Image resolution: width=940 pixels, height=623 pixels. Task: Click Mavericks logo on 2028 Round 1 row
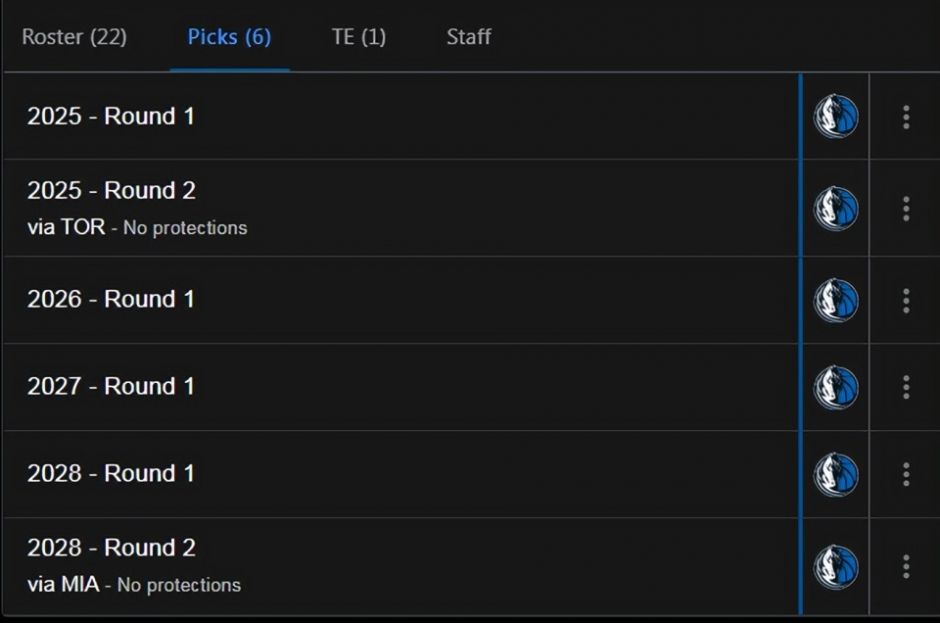836,474
